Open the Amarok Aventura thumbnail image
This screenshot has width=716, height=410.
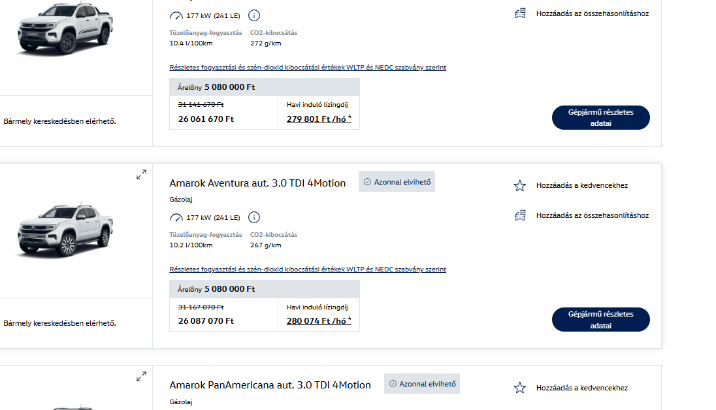[x=65, y=231]
